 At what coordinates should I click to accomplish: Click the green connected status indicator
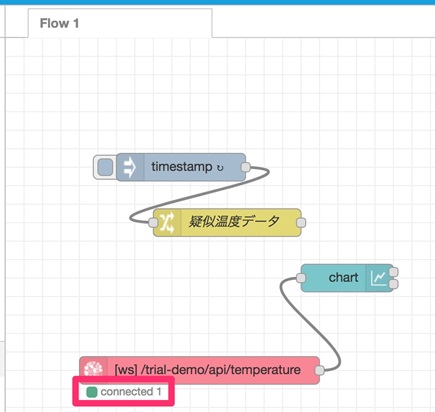pyautogui.click(x=91, y=392)
